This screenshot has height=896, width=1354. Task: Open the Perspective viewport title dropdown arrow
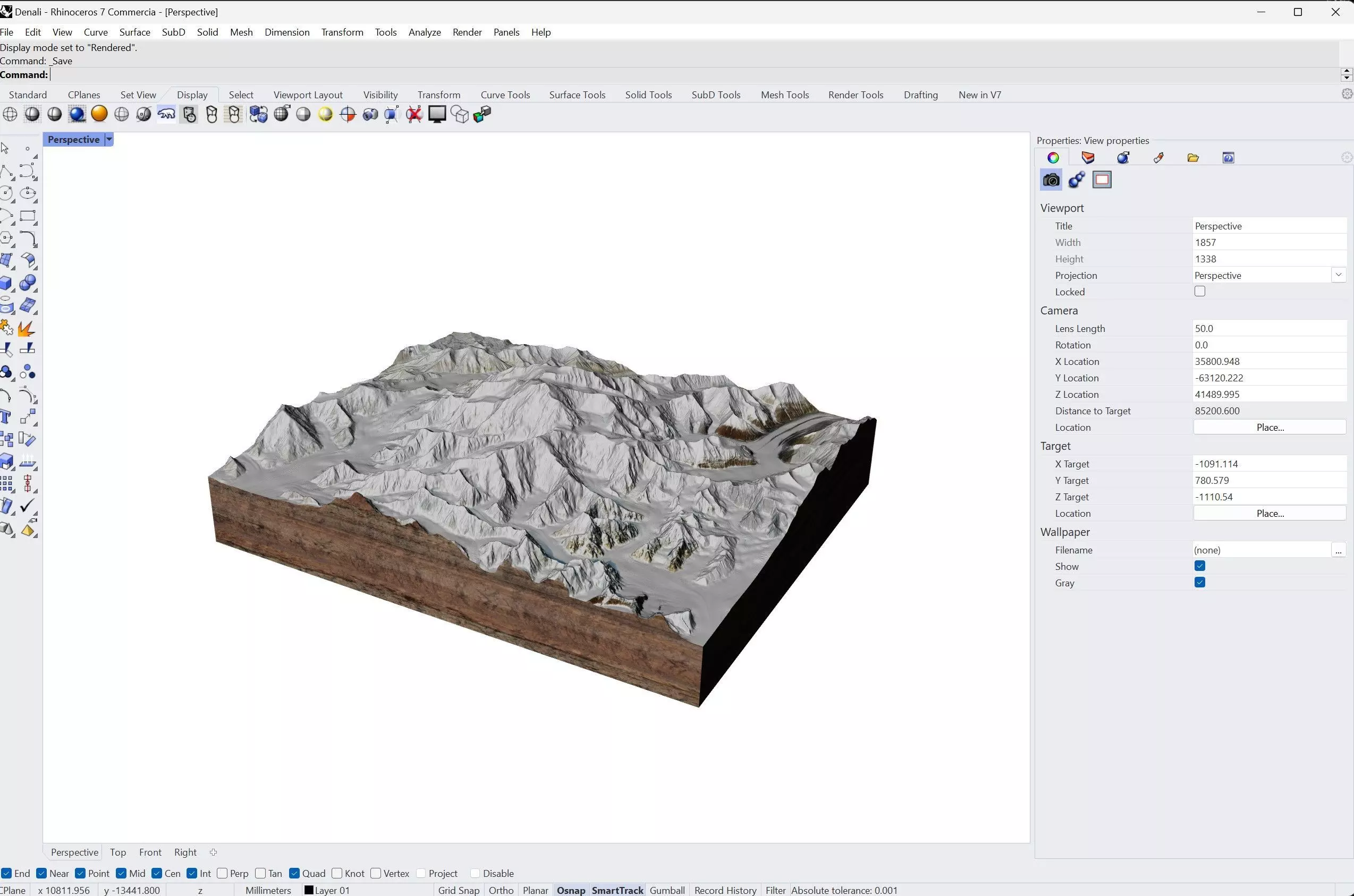tap(108, 140)
